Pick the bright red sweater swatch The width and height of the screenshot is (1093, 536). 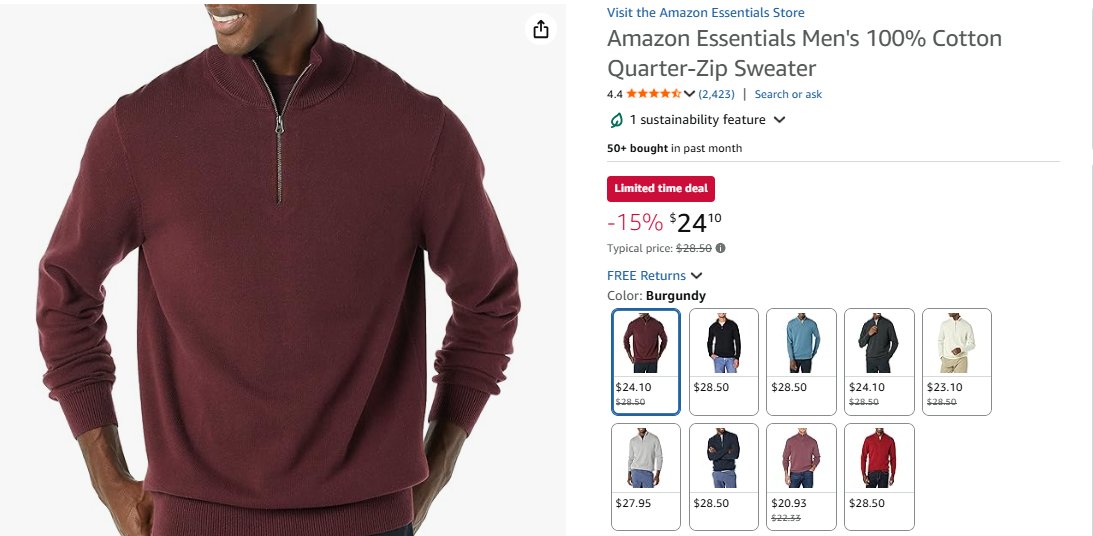click(878, 476)
